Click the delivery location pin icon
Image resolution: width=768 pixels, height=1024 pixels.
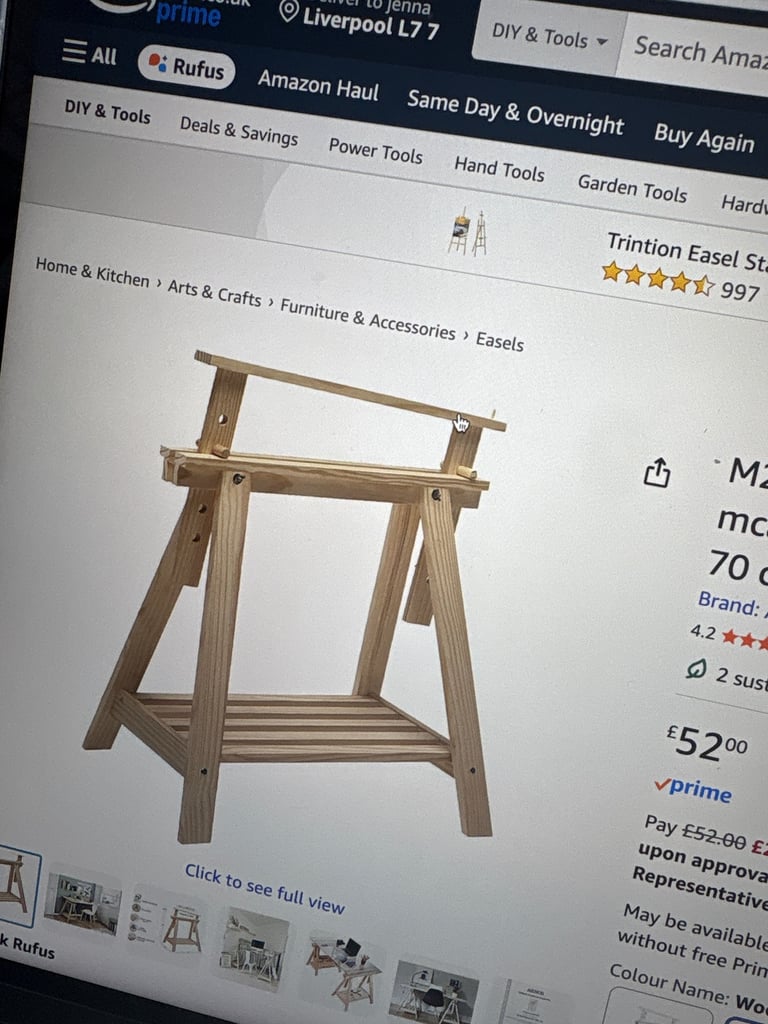(x=289, y=10)
